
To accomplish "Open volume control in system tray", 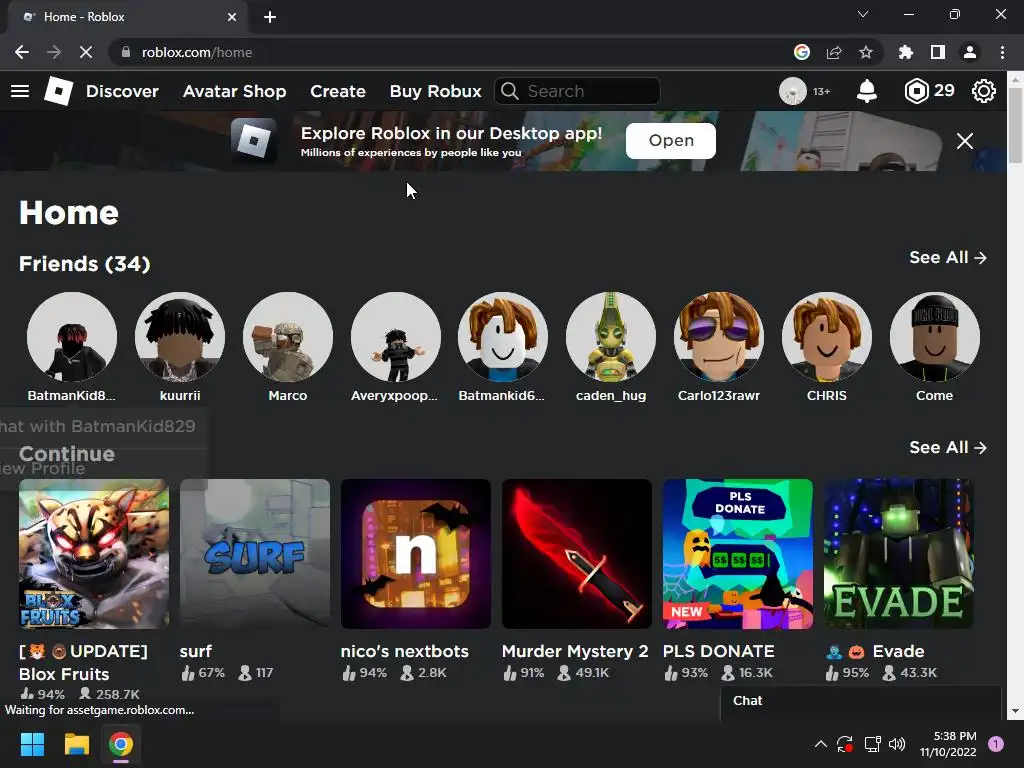I will (897, 744).
